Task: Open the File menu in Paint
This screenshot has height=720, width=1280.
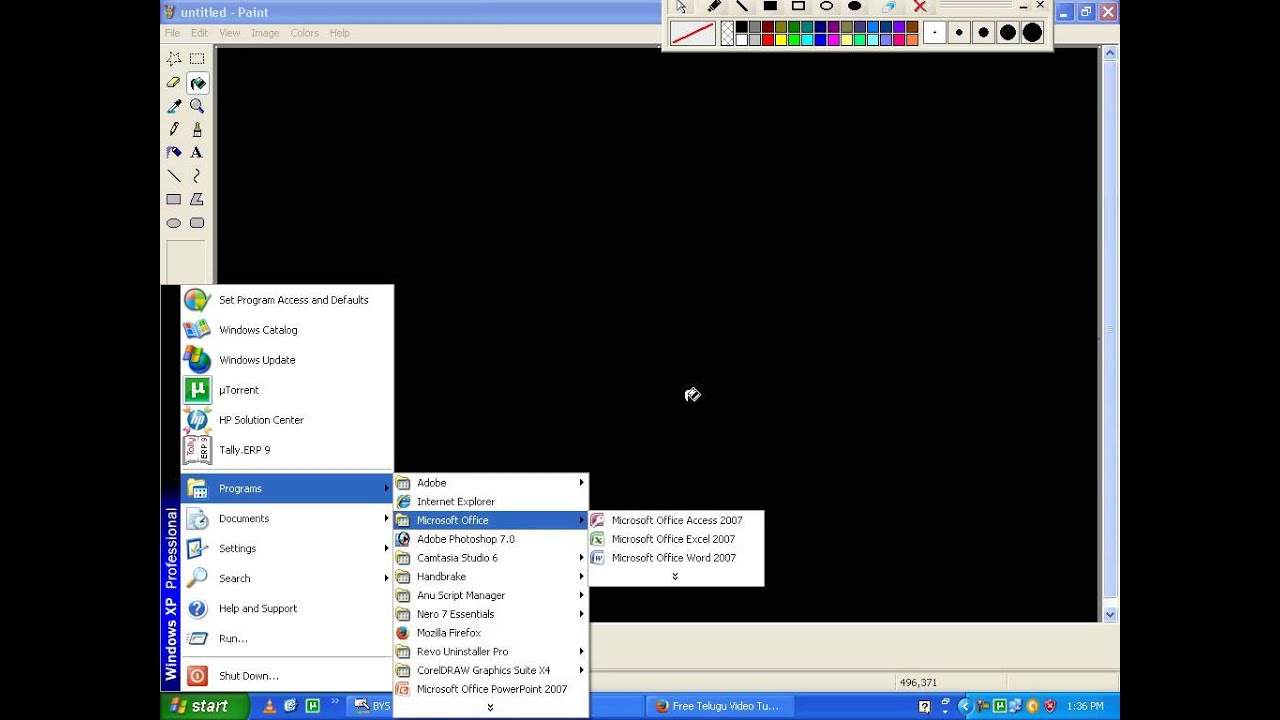Action: tap(173, 33)
